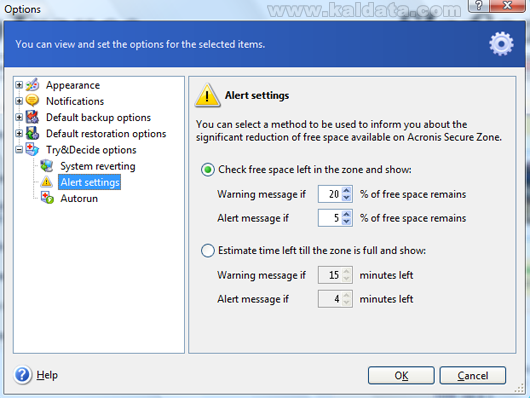Image resolution: width=530 pixels, height=398 pixels.
Task: Decrease alert free space percentage
Action: tap(346, 222)
